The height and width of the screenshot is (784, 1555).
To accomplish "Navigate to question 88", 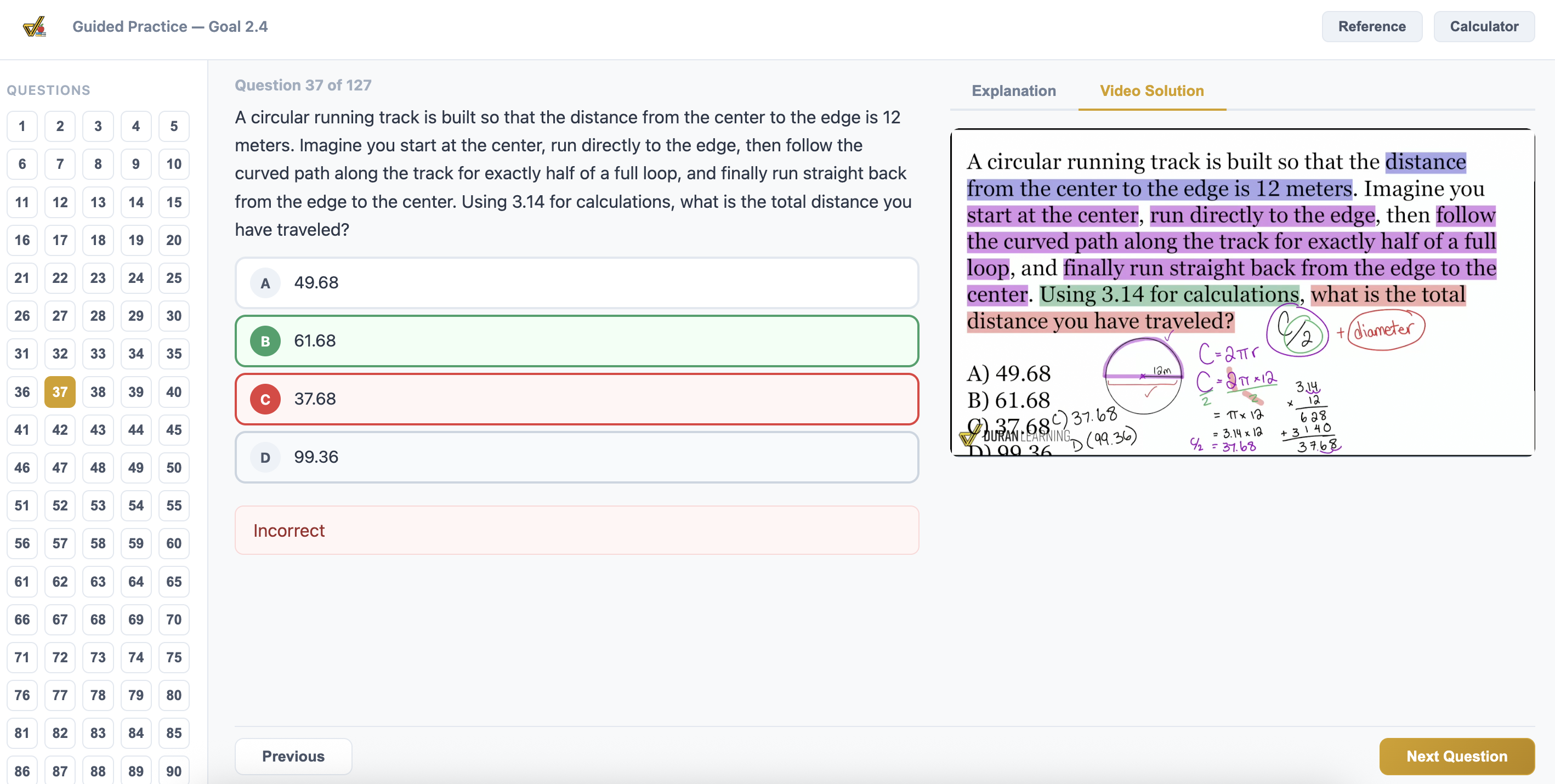I will [x=98, y=771].
